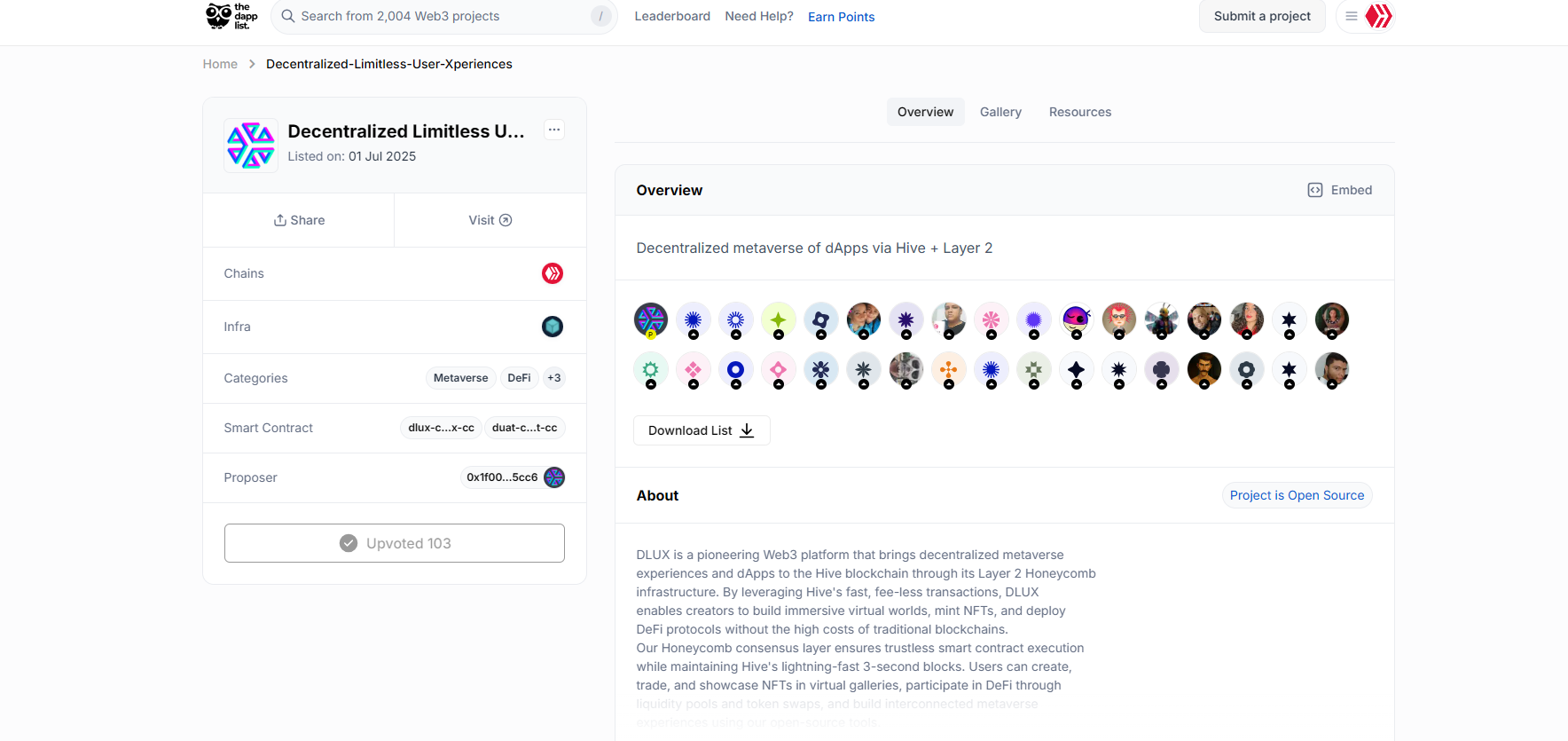The width and height of the screenshot is (1568, 741).
Task: Click the Project is Open Source badge
Action: (1297, 495)
